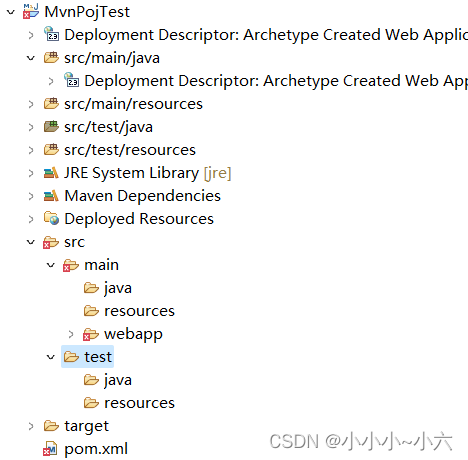Collapse the src/main/java source folder
Viewport: 468px width, 460px height.
click(31, 58)
